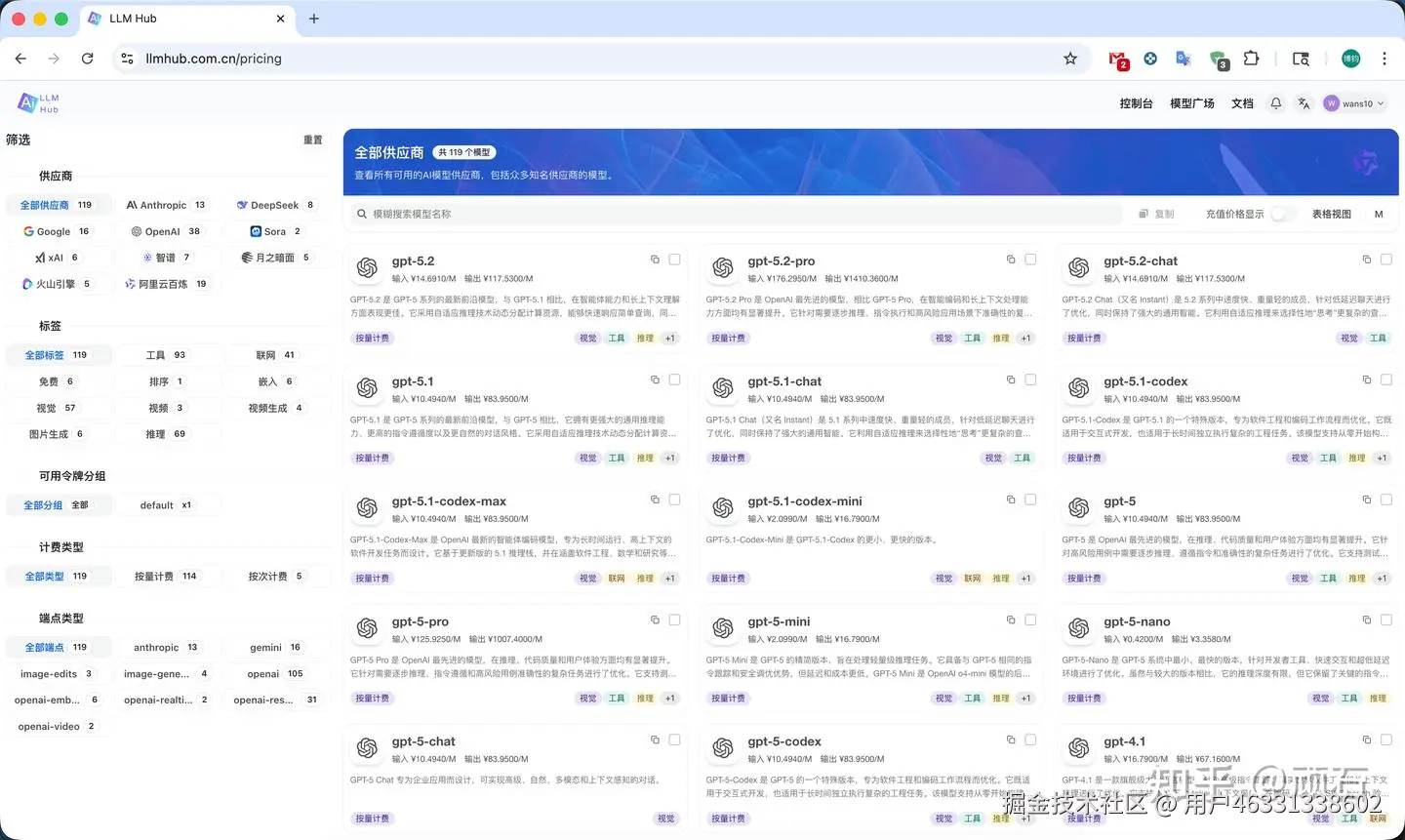Reset filters with 重置
Screen dimensions: 1405x840
[x=312, y=140]
